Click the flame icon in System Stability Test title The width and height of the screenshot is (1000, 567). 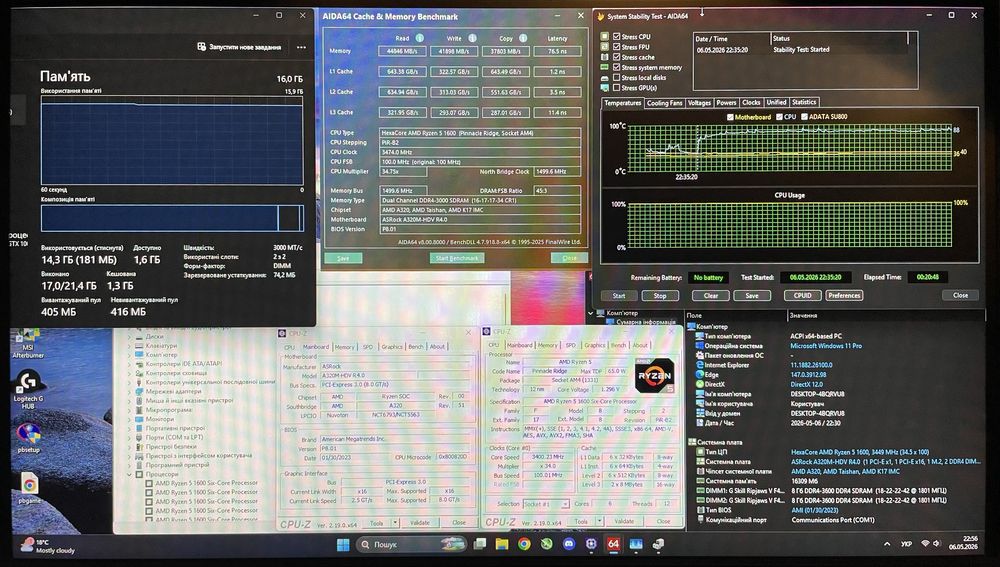[600, 17]
